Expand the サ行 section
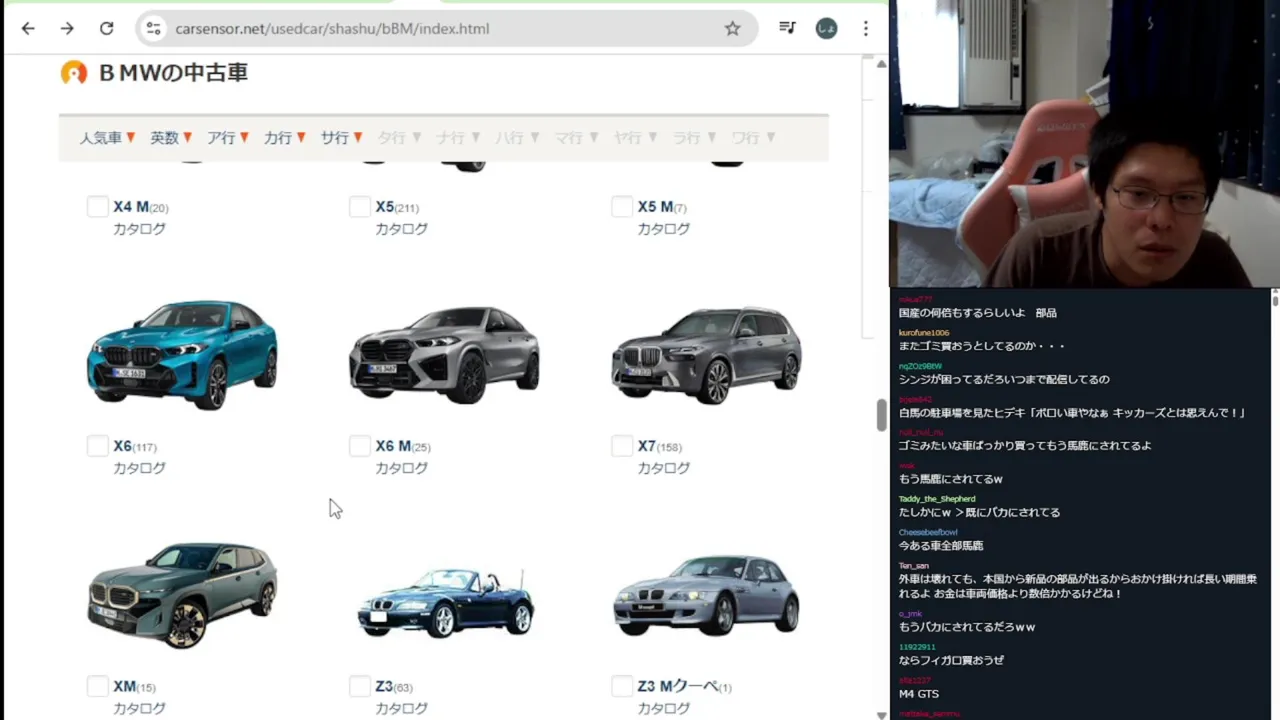This screenshot has width=1280, height=720. (x=342, y=138)
